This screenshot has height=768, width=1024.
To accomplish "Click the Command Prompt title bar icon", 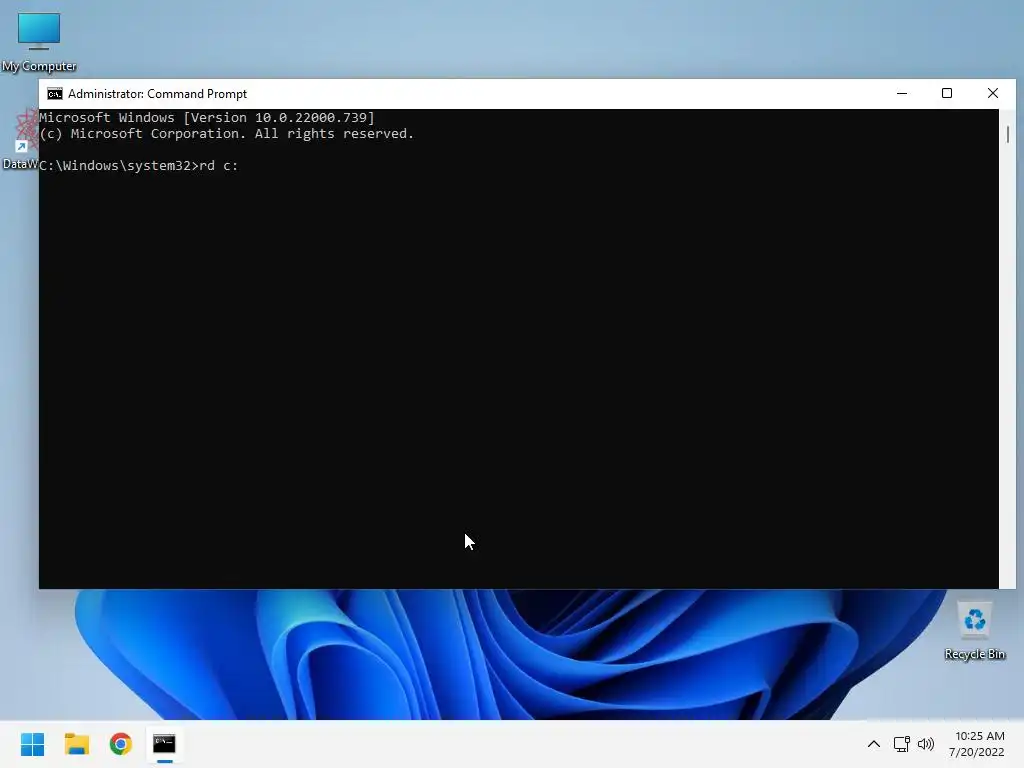I will tap(55, 94).
